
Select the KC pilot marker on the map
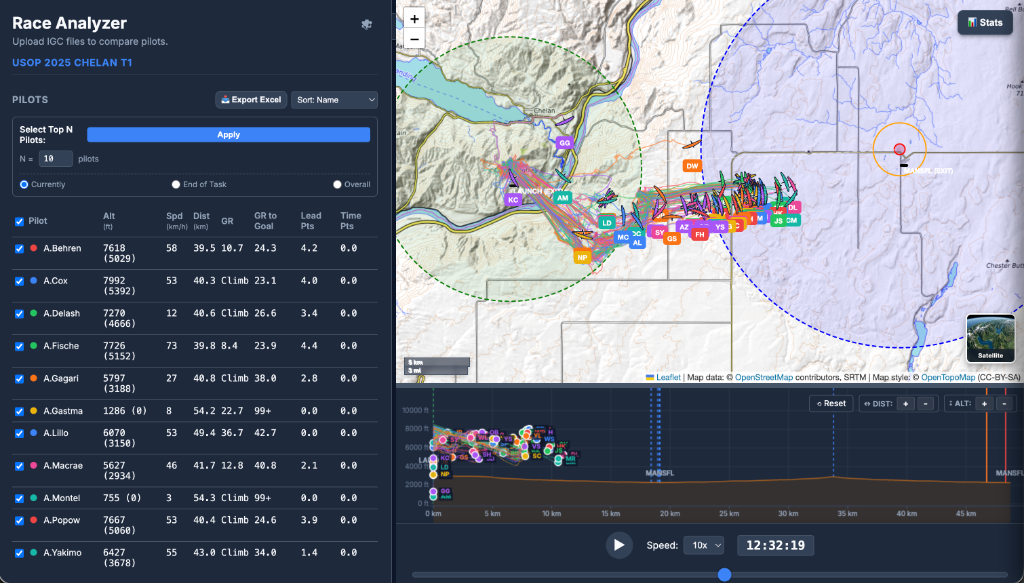tap(513, 199)
